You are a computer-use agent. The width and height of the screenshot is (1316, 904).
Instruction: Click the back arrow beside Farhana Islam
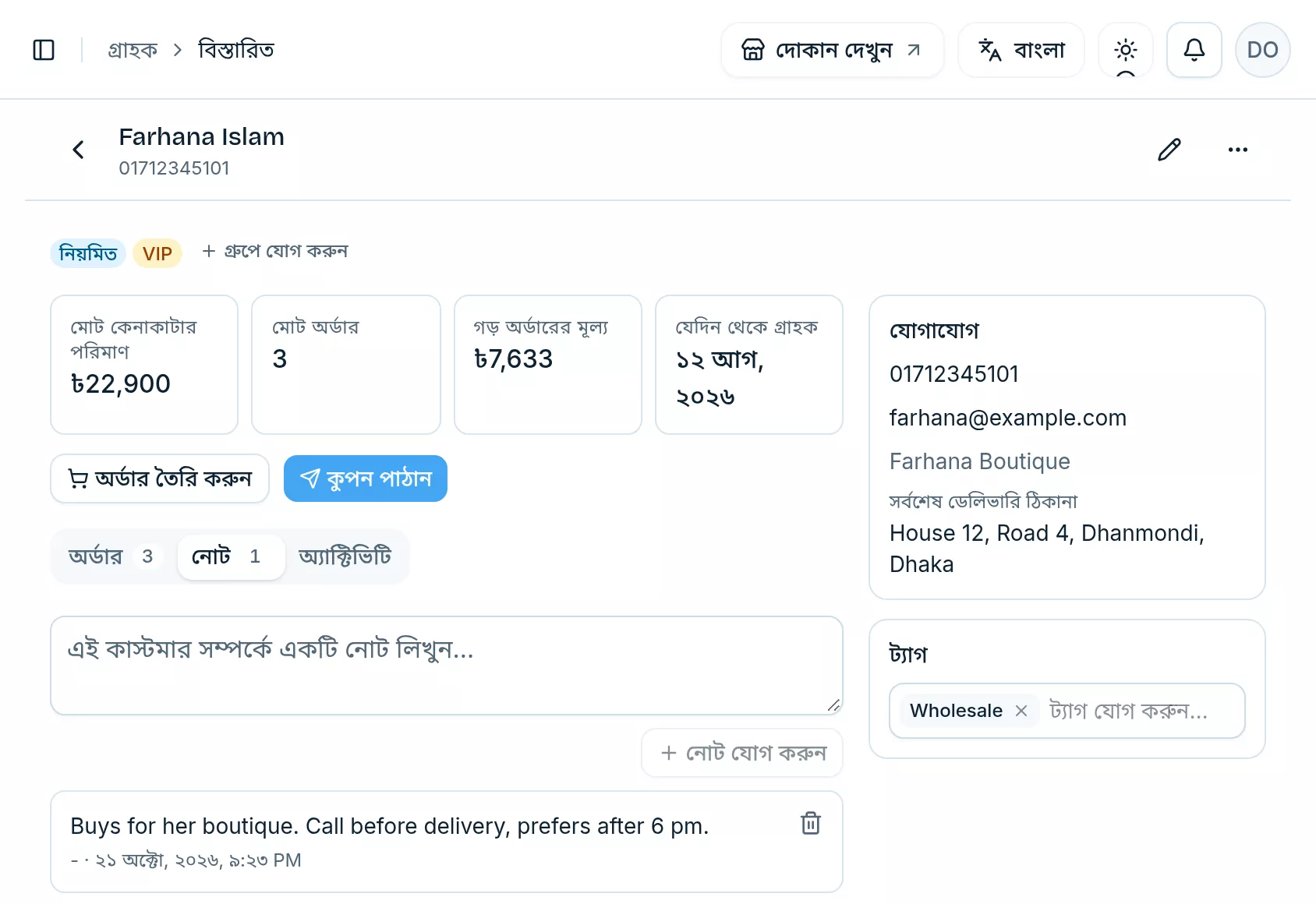click(x=78, y=150)
